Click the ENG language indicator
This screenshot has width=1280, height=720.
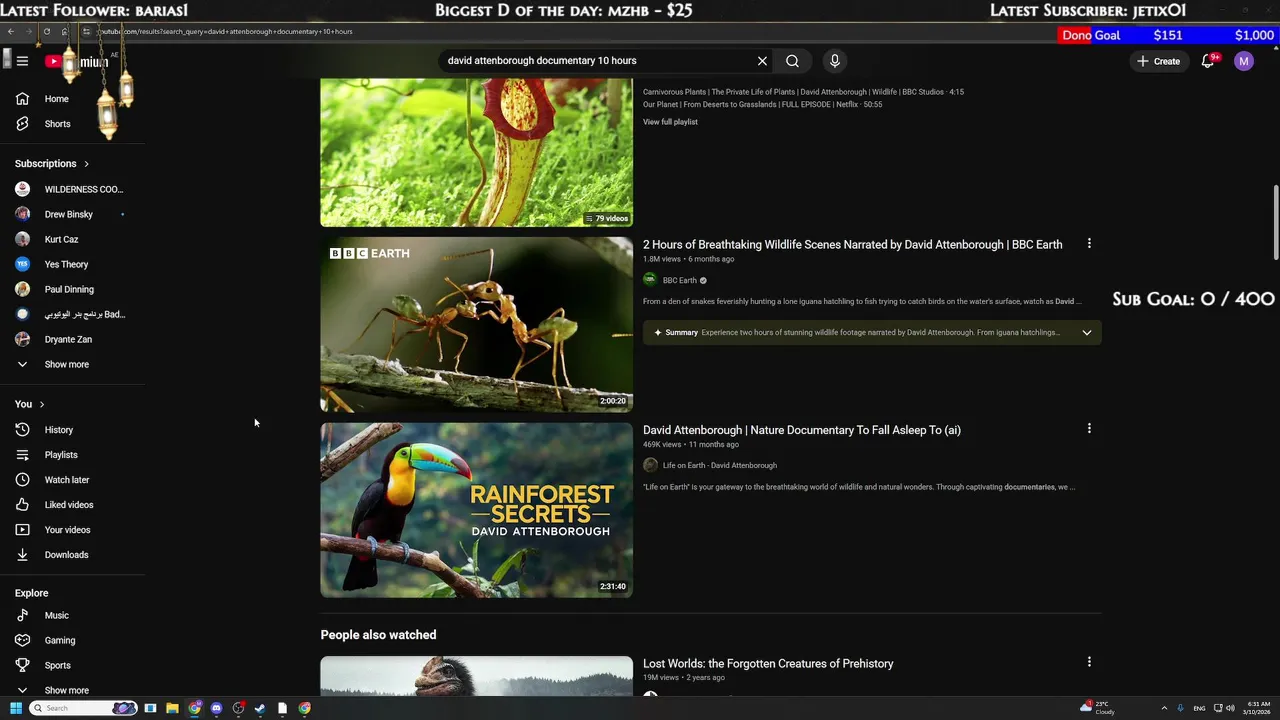pos(1199,708)
